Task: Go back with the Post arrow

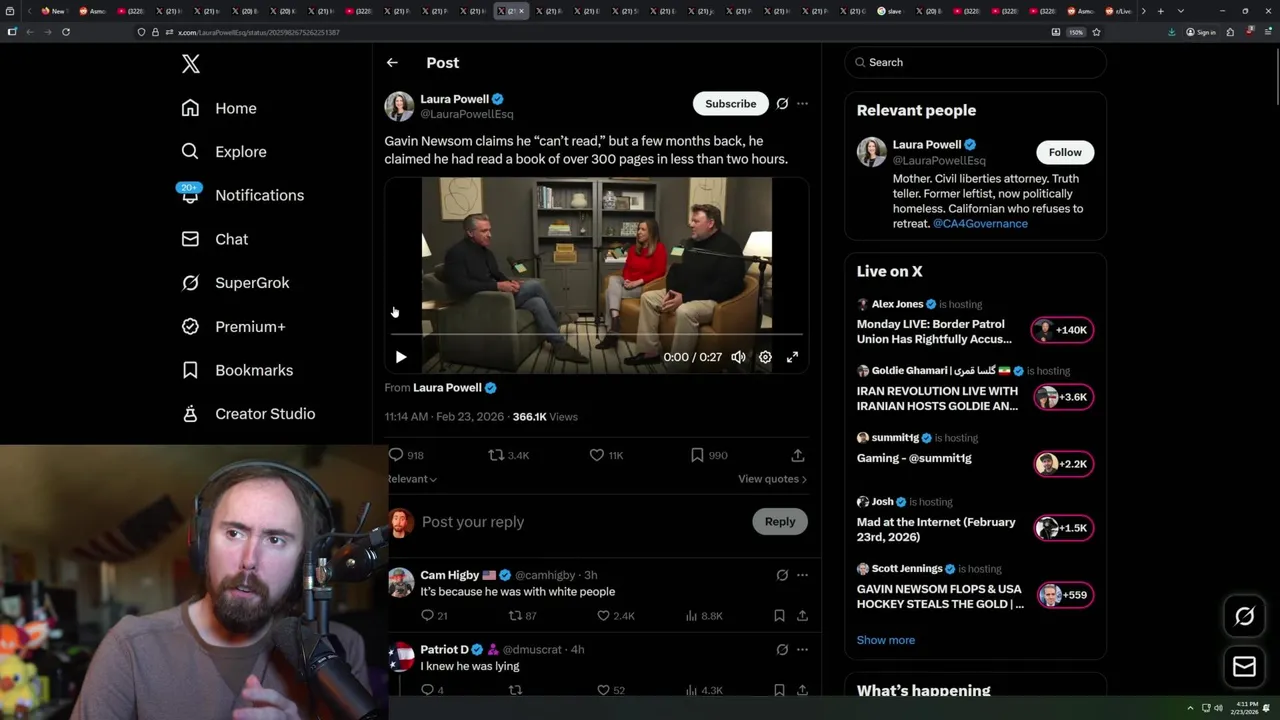Action: [392, 63]
